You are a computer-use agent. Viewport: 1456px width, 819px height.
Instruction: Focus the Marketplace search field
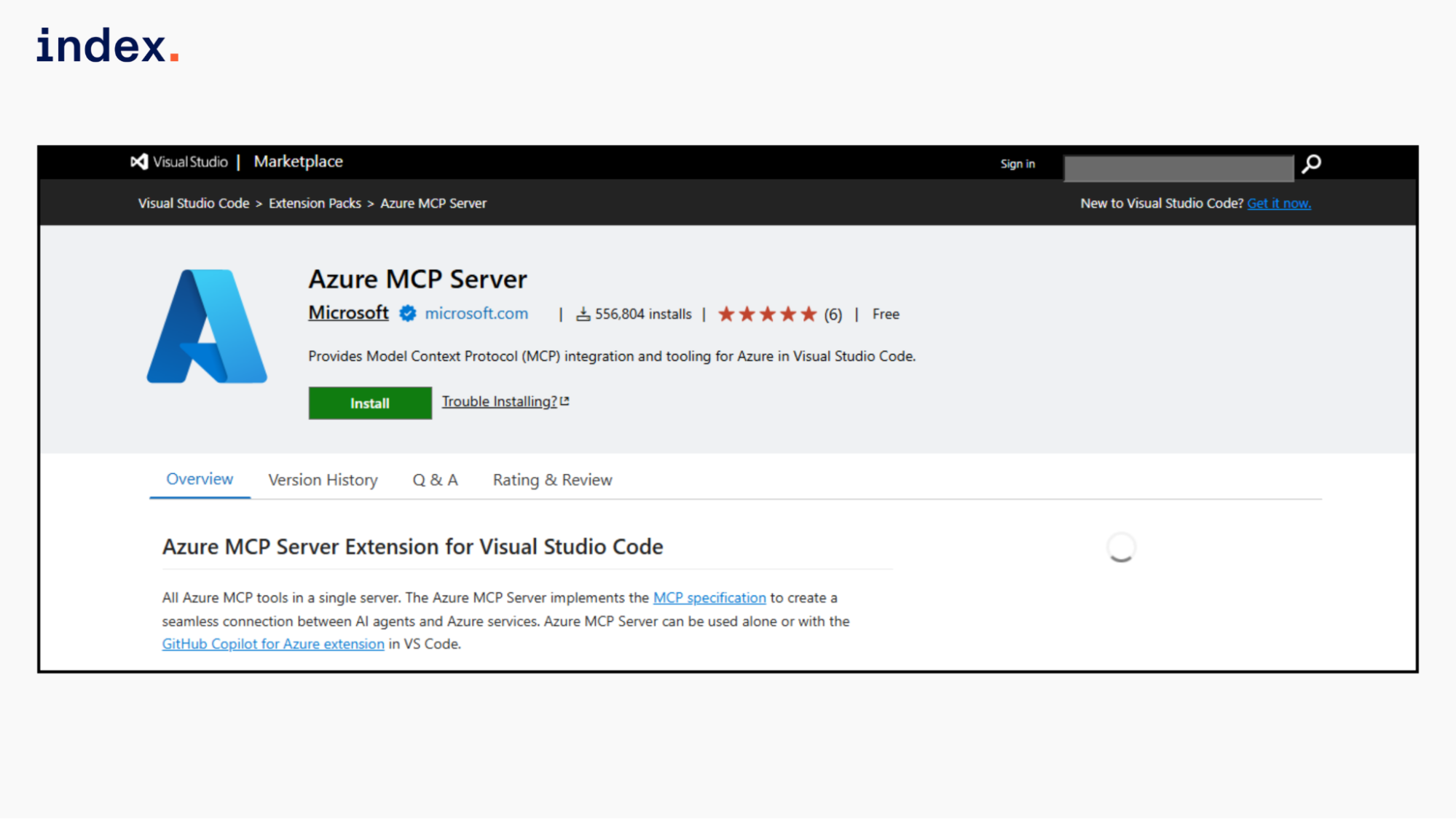click(1178, 168)
